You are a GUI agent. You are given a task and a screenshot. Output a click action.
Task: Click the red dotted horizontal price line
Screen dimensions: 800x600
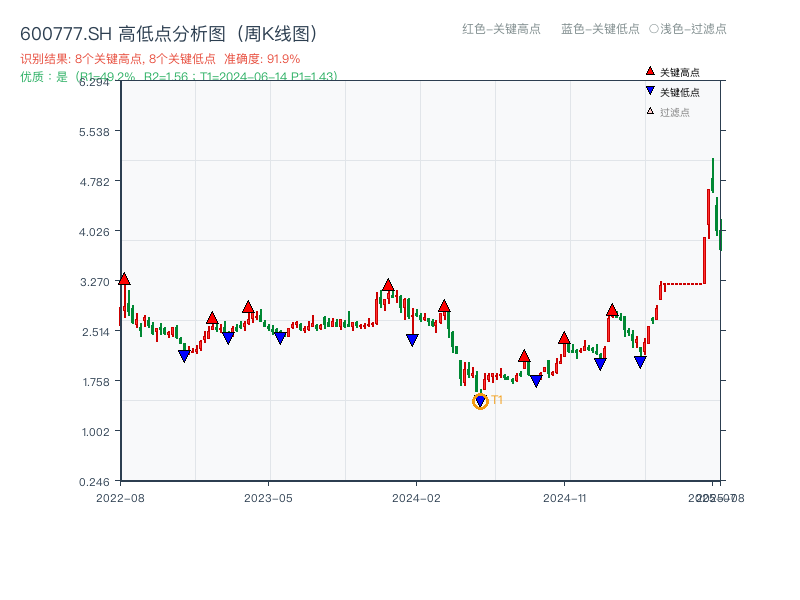683,284
